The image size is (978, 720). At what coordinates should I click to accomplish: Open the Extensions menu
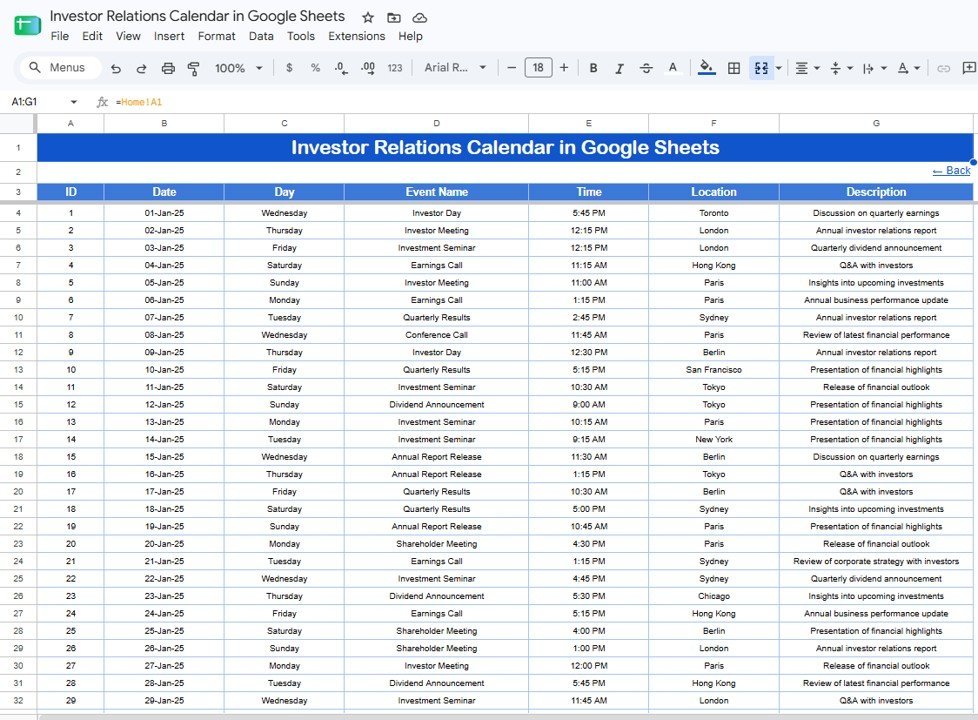(x=357, y=36)
